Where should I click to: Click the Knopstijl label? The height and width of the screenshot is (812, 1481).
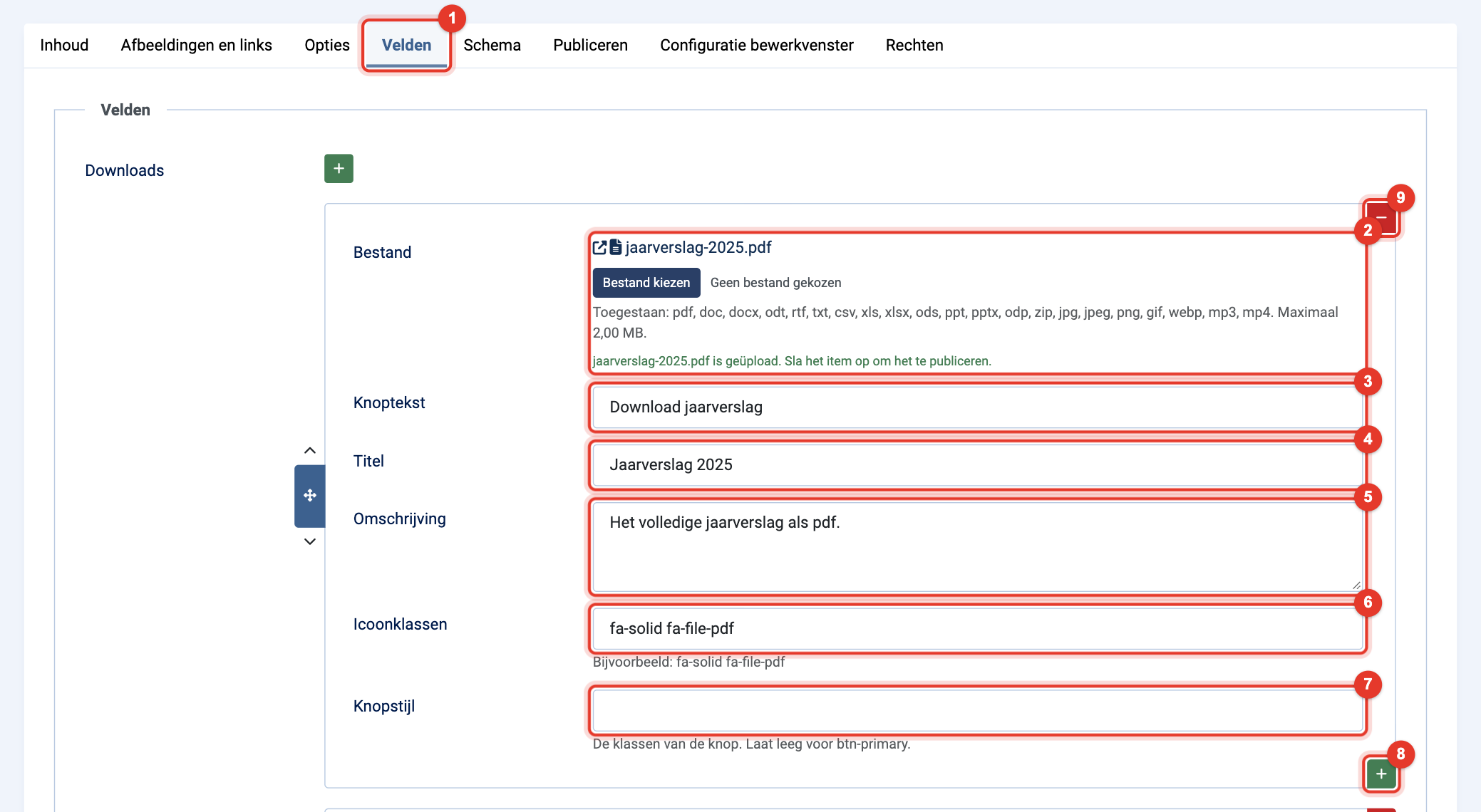(384, 706)
